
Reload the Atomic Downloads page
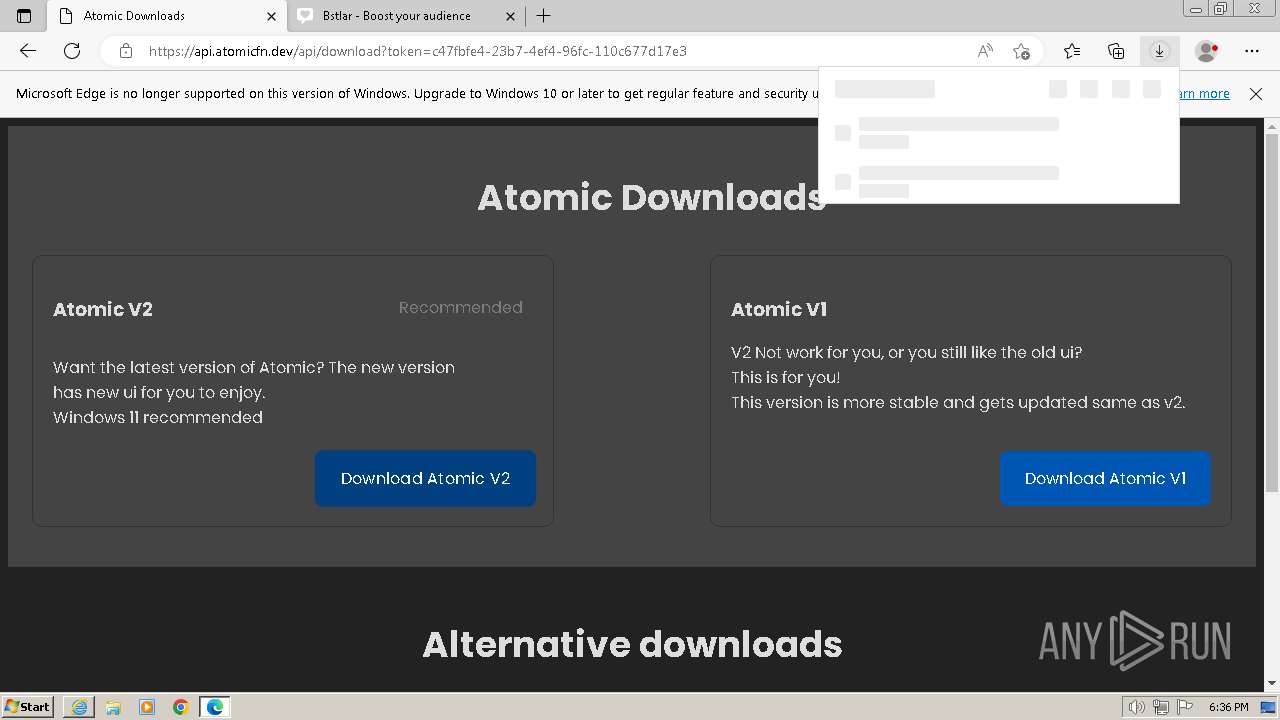click(x=72, y=51)
